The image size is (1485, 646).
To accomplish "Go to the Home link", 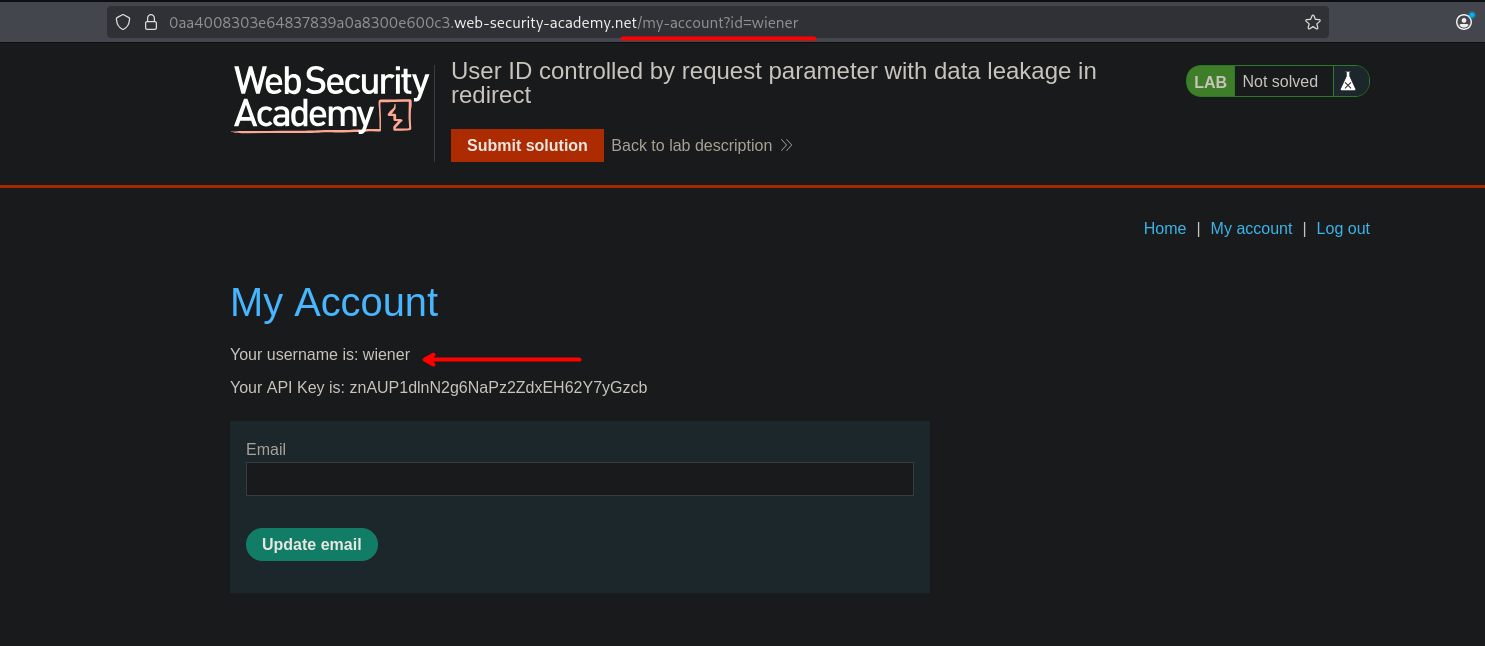I will tap(1164, 229).
